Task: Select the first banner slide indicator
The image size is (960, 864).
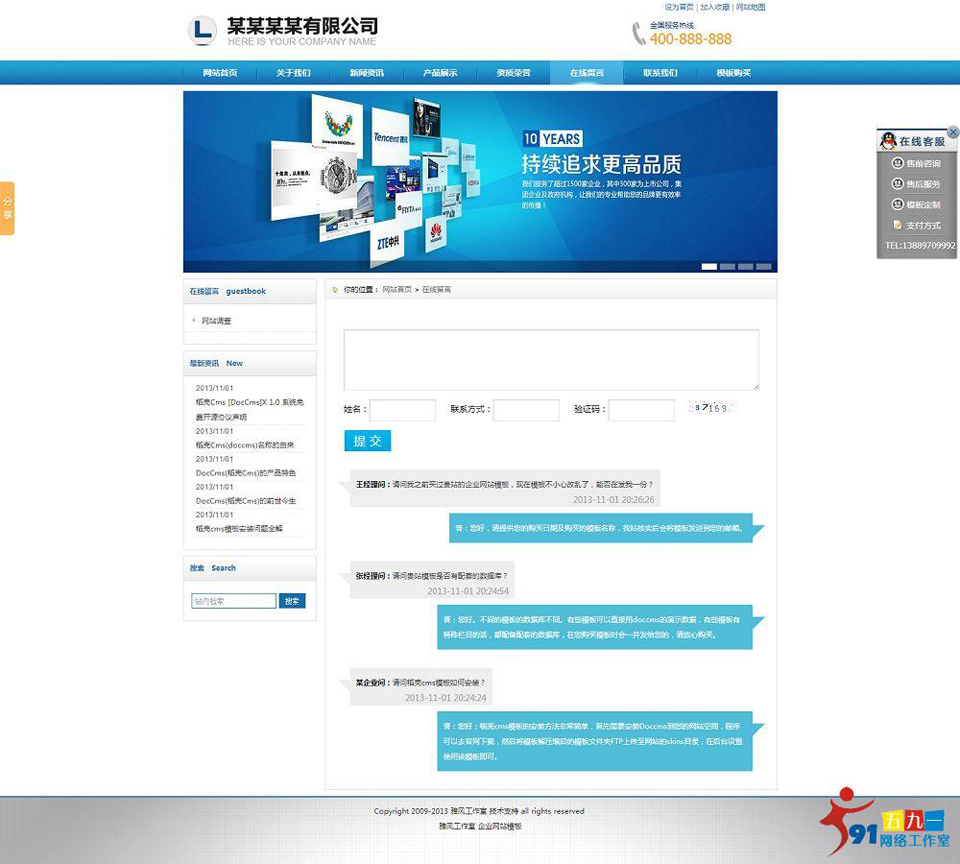Action: coord(709,267)
